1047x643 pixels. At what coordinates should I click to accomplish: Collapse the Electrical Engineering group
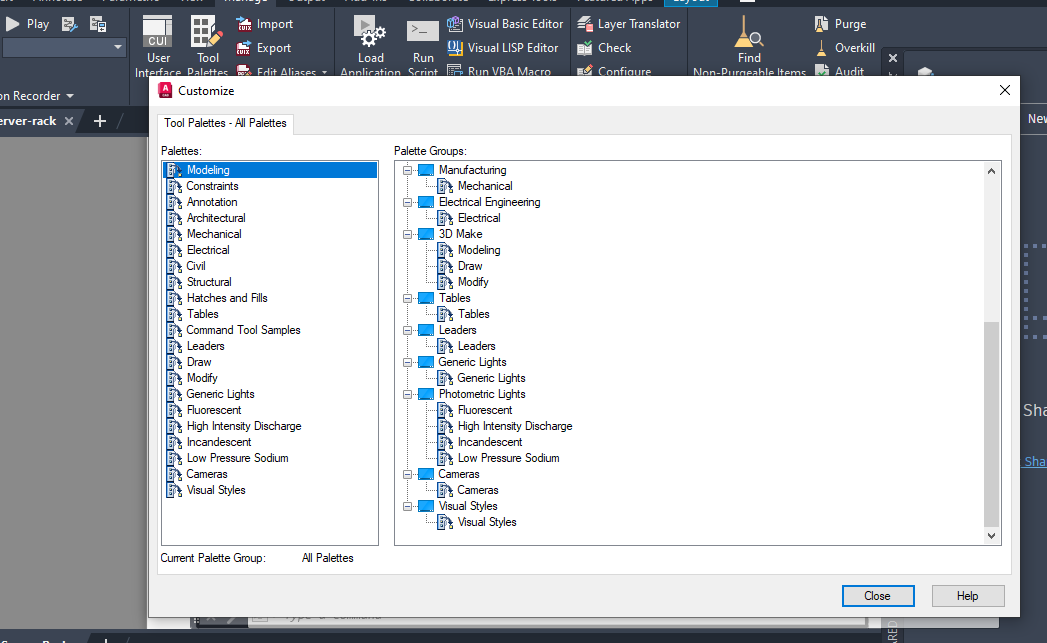tap(407, 202)
